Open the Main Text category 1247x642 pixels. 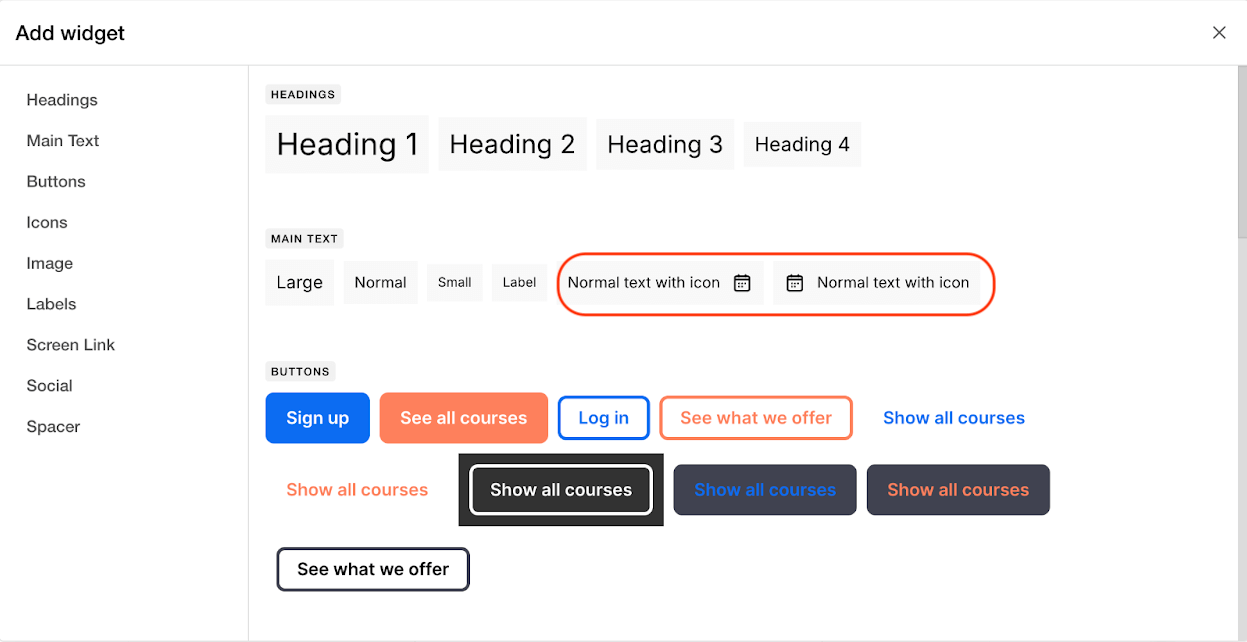tap(63, 141)
